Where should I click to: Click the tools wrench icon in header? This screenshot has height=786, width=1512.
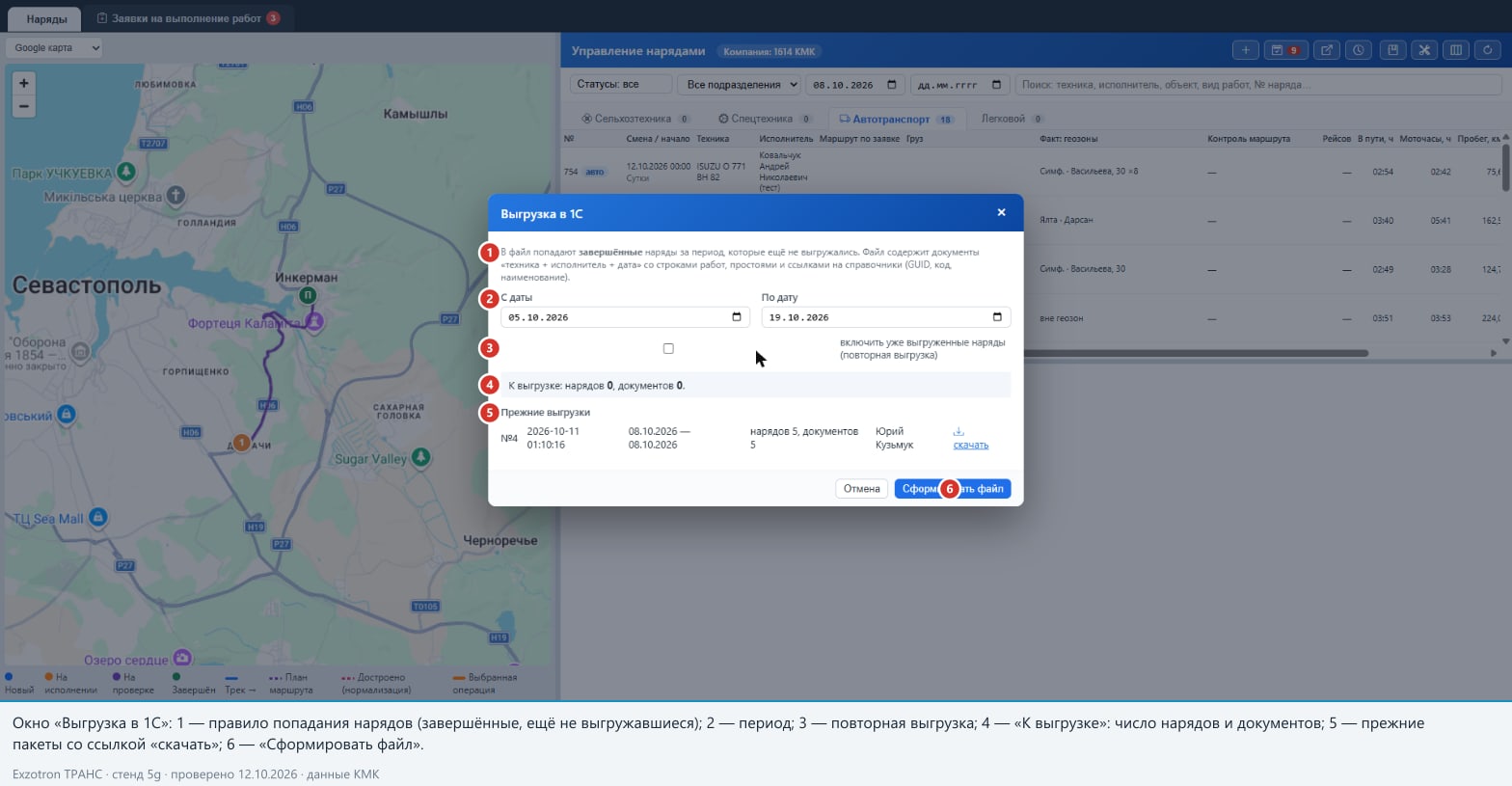1424,50
